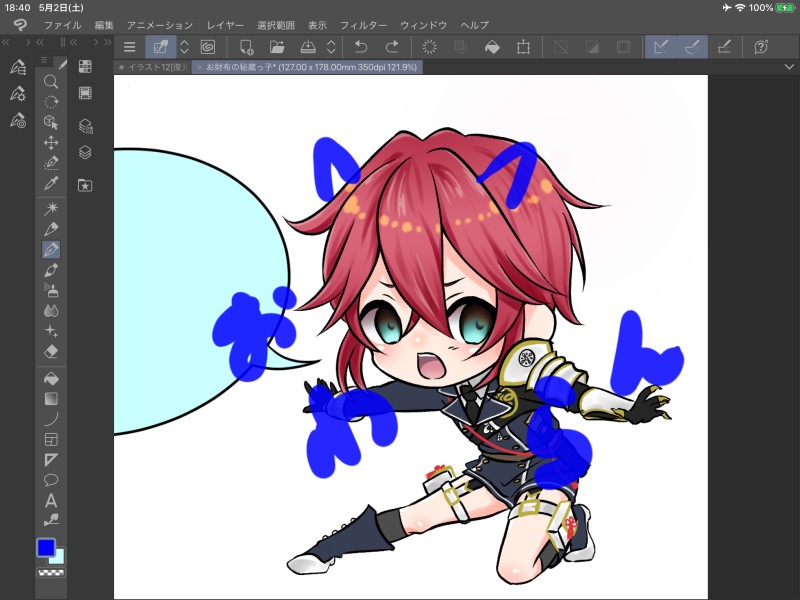Select the Selection pen tool

click(x=51, y=163)
